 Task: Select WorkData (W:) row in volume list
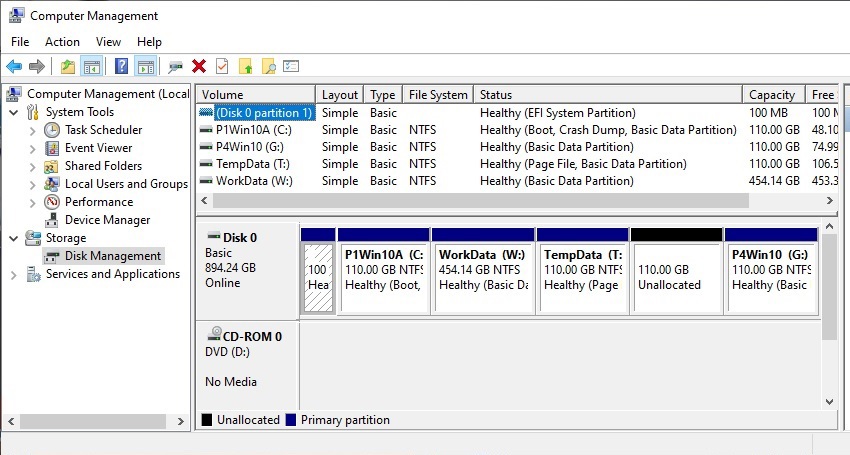[x=517, y=181]
